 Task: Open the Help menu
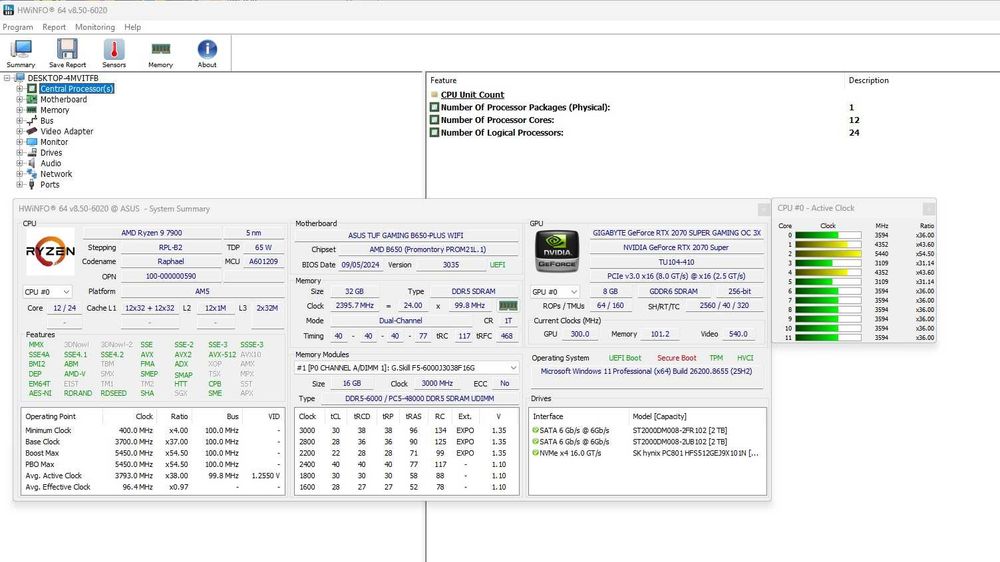(x=133, y=27)
